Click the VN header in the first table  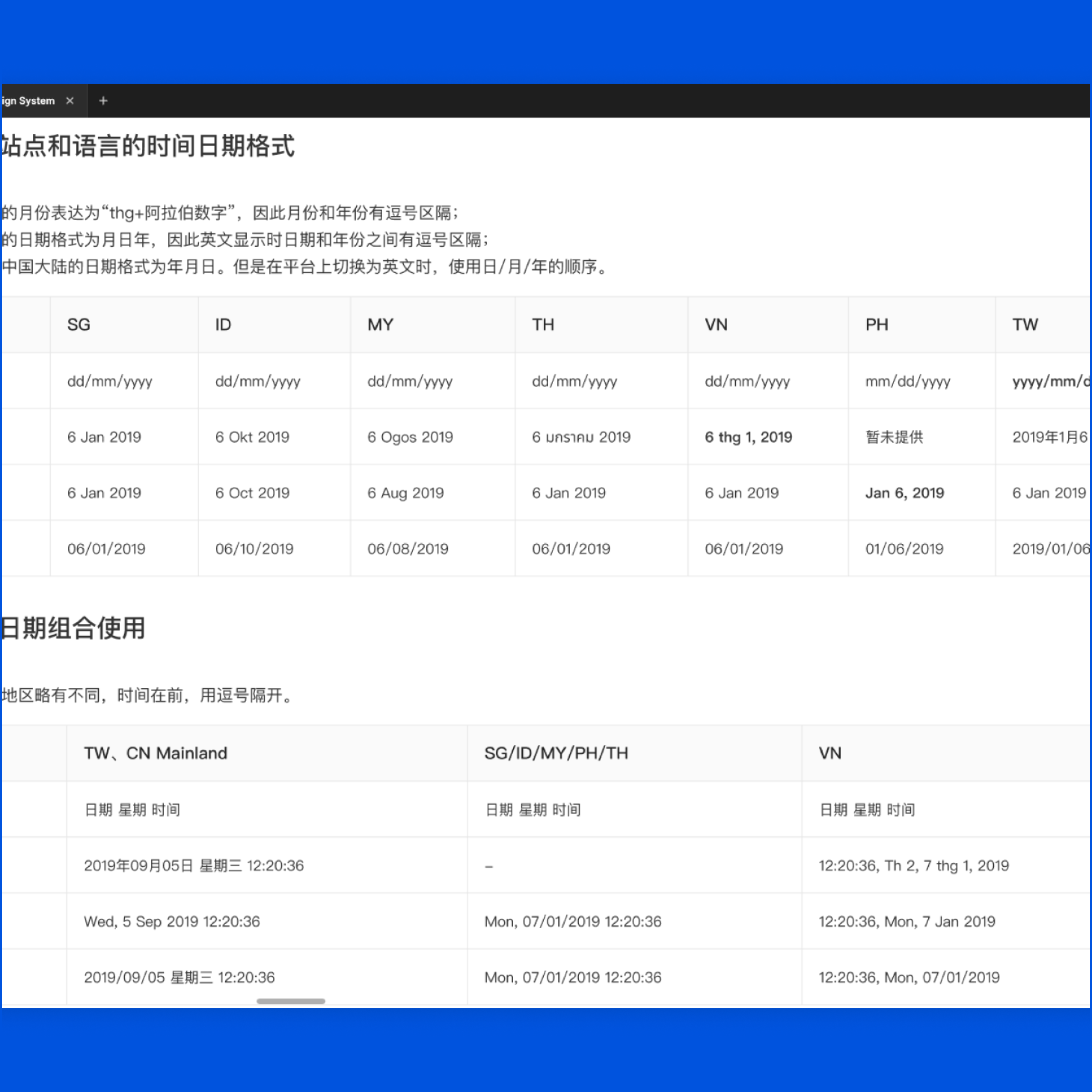[x=768, y=324]
